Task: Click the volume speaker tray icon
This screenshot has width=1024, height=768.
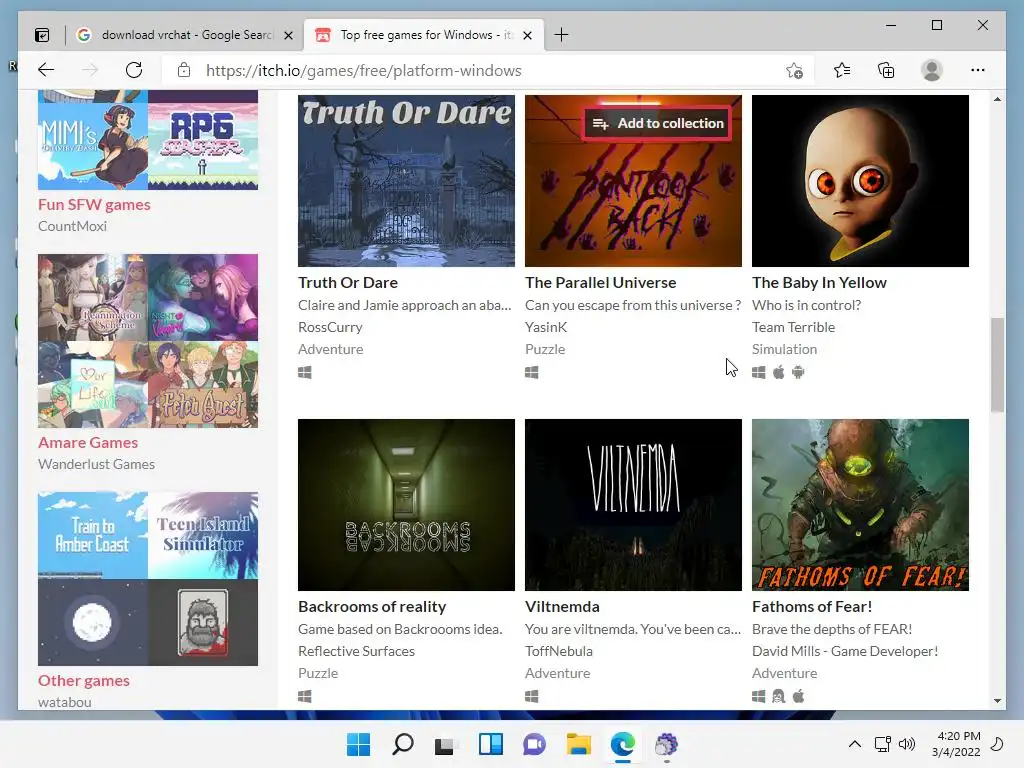Action: coord(906,744)
